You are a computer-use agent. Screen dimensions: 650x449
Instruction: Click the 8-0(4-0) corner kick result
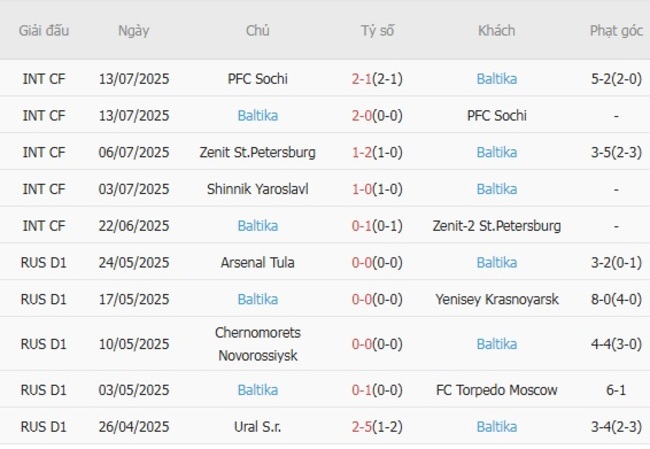616,299
